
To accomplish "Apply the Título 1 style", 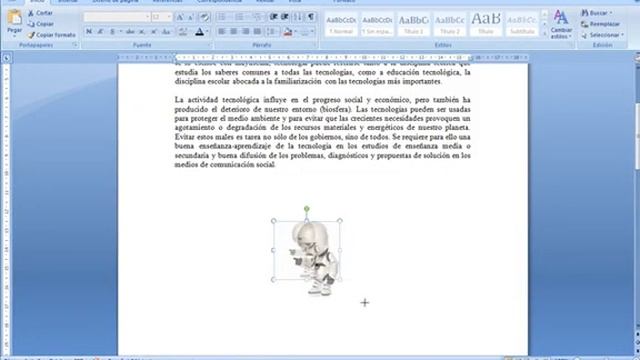I will coord(413,24).
